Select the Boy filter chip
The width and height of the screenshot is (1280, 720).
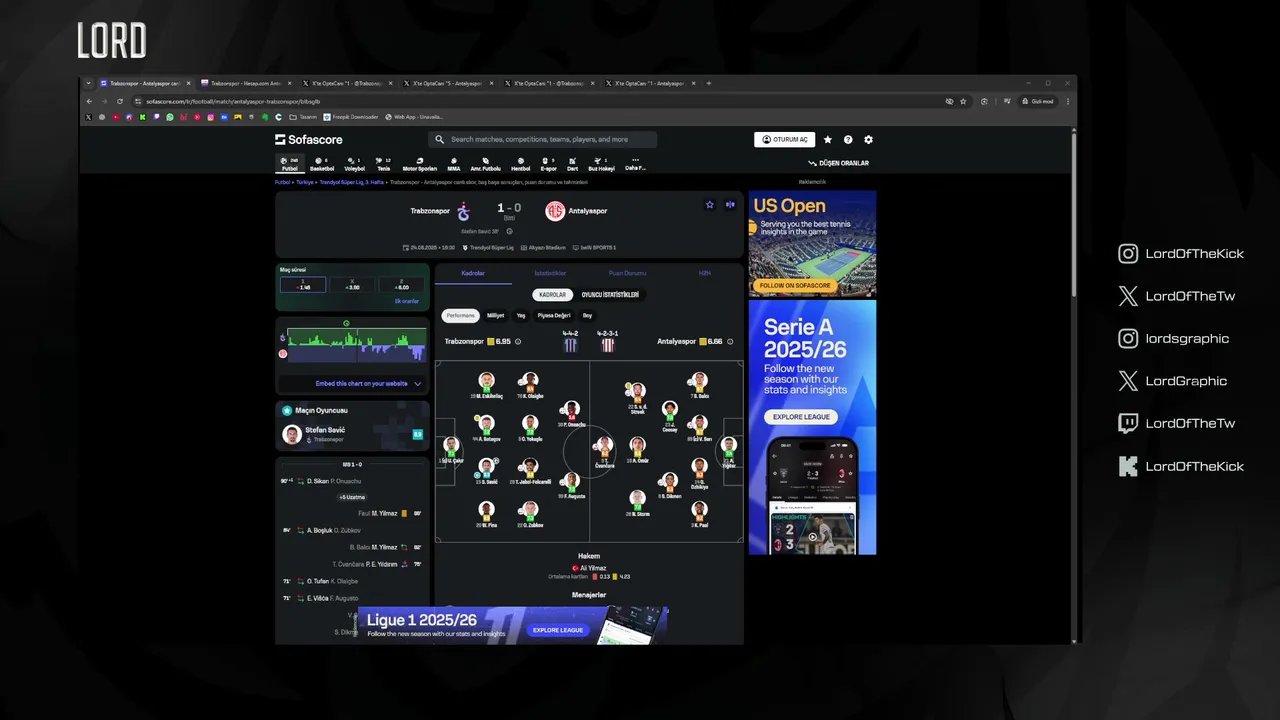588,315
